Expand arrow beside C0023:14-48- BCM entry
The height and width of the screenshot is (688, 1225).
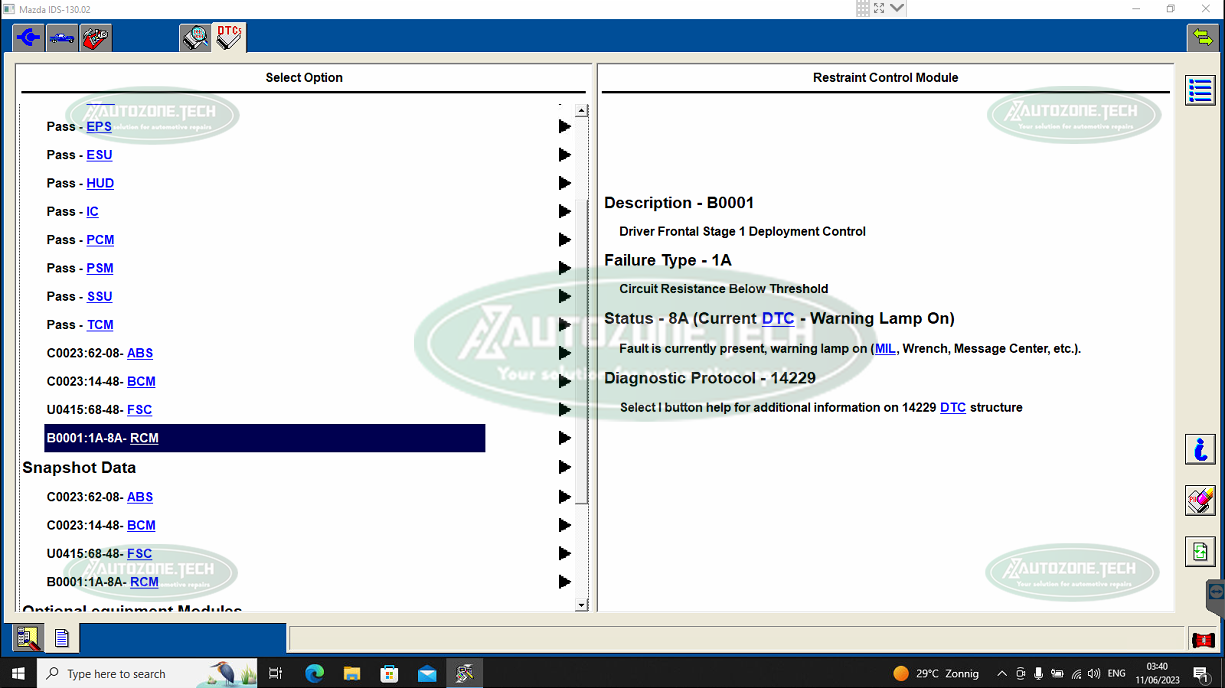coord(564,382)
